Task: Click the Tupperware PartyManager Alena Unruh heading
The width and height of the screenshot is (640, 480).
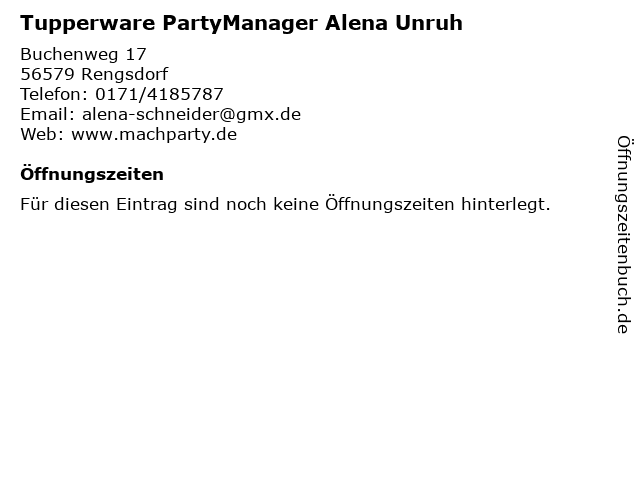Action: 241,23
